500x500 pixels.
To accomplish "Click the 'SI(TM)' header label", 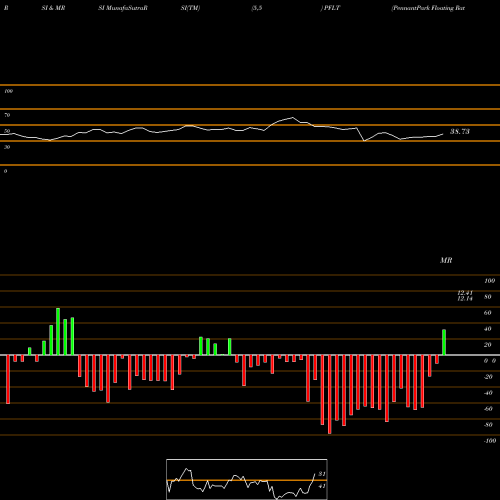I will [x=190, y=8].
